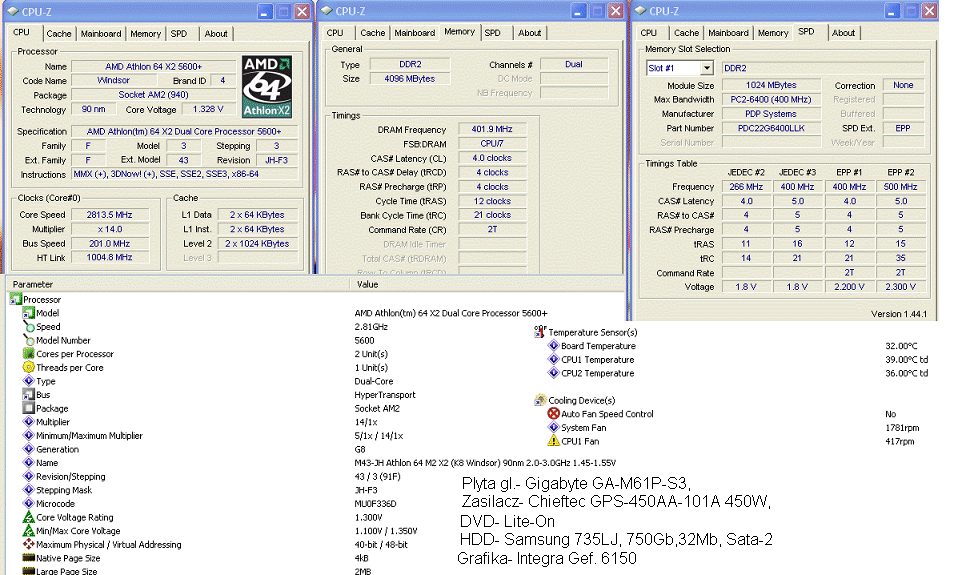
Task: Close the right CPU-Z window
Action: tap(929, 11)
